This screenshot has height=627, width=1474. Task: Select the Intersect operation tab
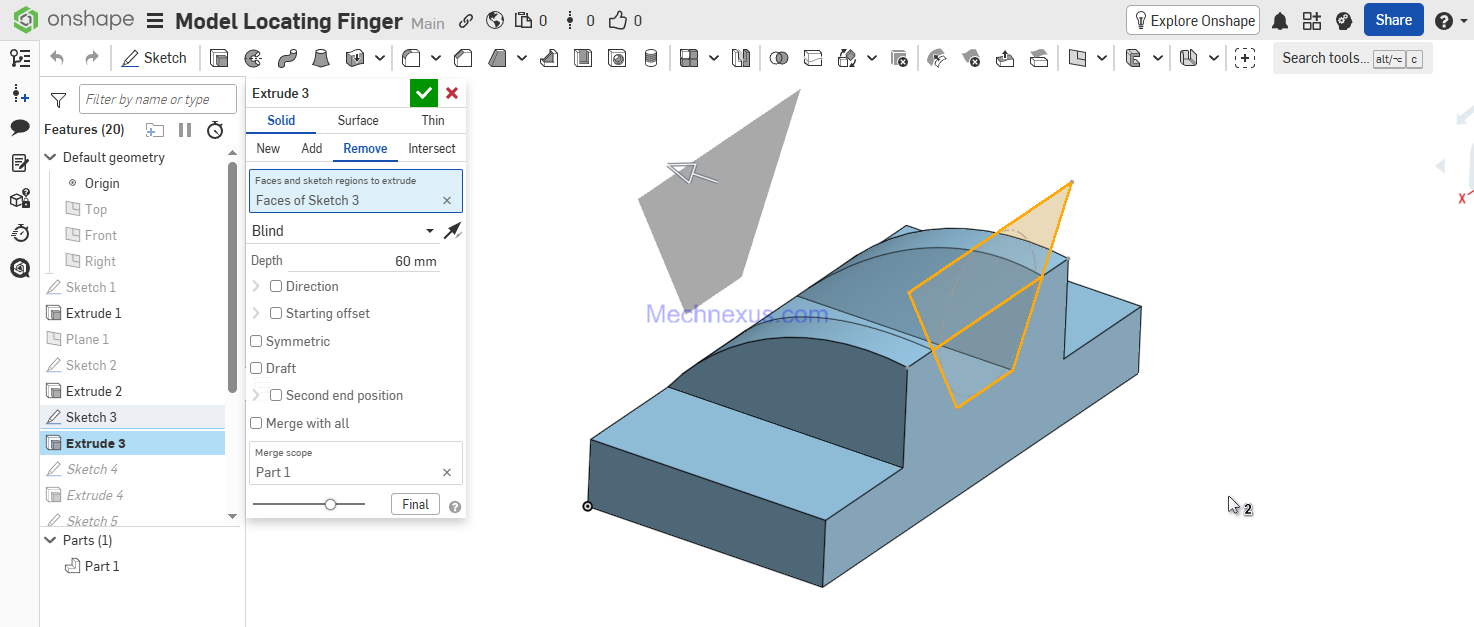tap(431, 149)
